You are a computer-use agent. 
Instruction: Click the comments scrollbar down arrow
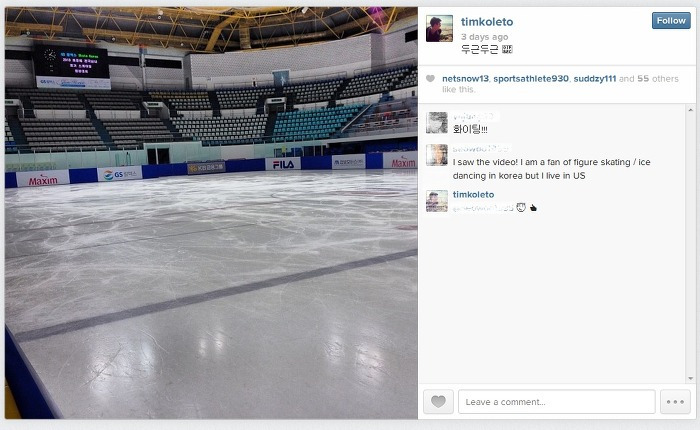point(690,378)
